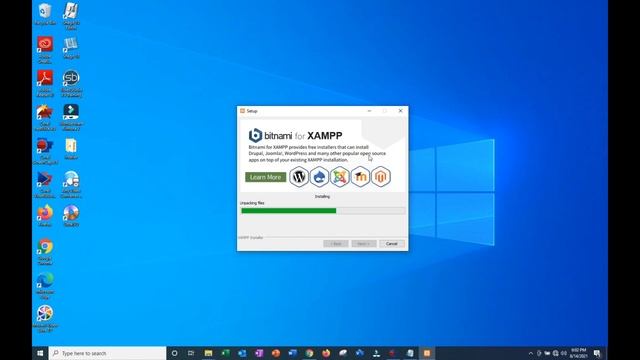This screenshot has width=640, height=360.
Task: Click the "Unpacking files" status text
Action: (252, 203)
